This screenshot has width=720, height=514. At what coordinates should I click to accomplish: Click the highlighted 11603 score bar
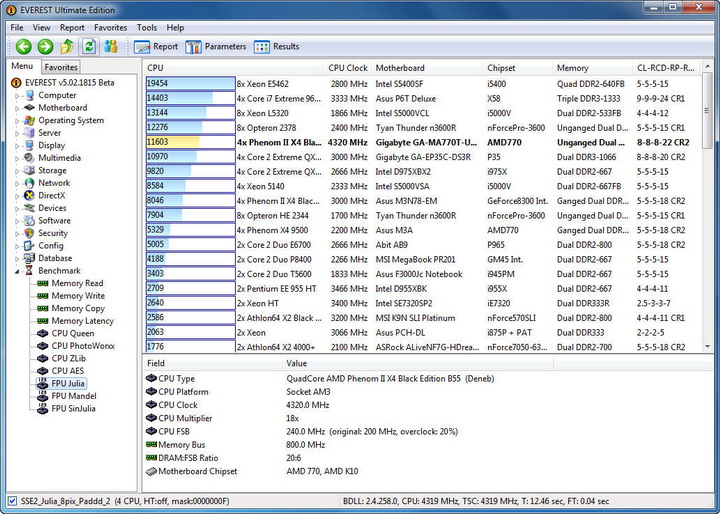pos(191,142)
